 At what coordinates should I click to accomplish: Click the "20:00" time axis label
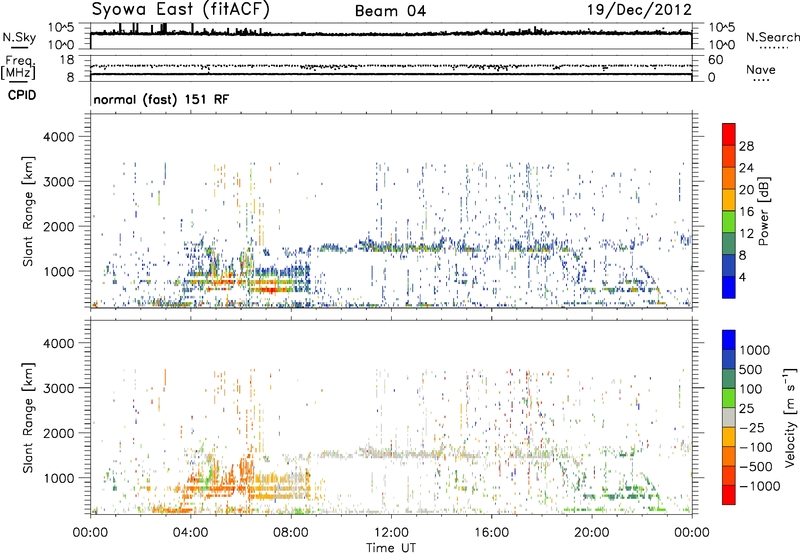click(591, 533)
